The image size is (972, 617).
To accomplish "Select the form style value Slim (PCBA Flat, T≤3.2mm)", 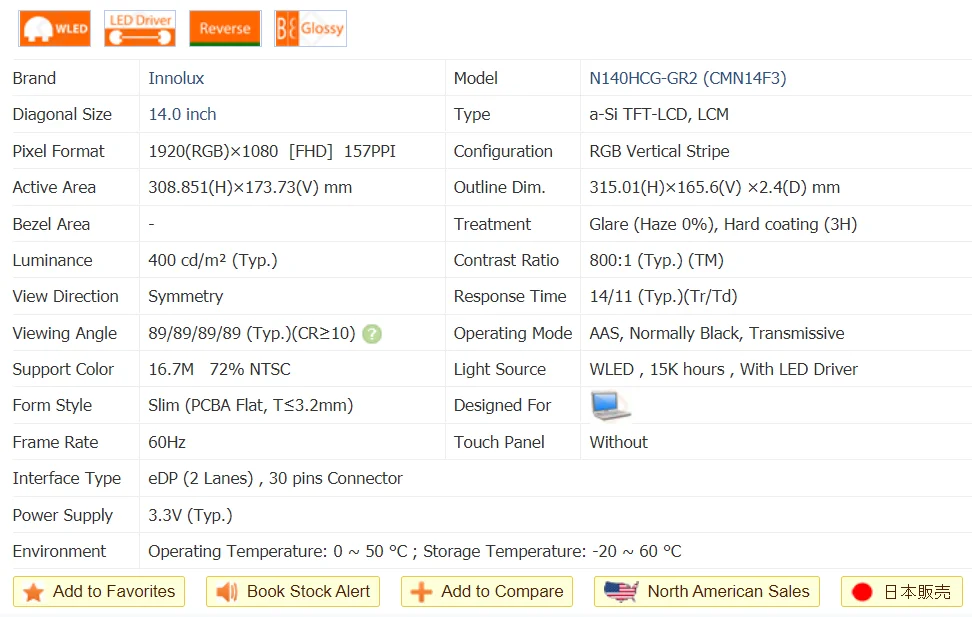I will coord(250,406).
